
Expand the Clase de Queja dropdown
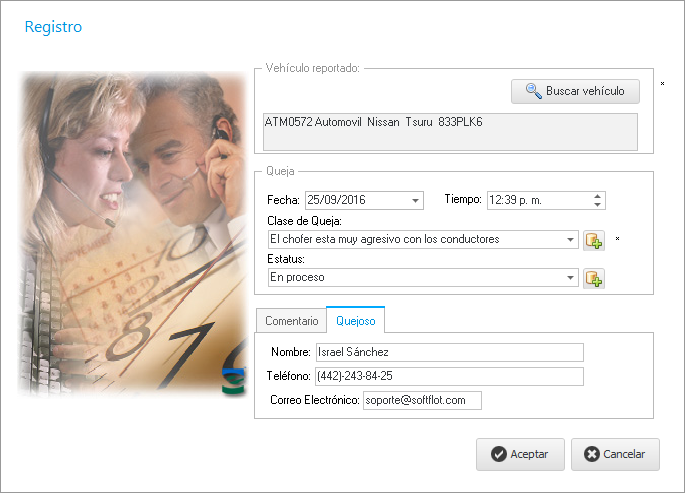tap(571, 240)
